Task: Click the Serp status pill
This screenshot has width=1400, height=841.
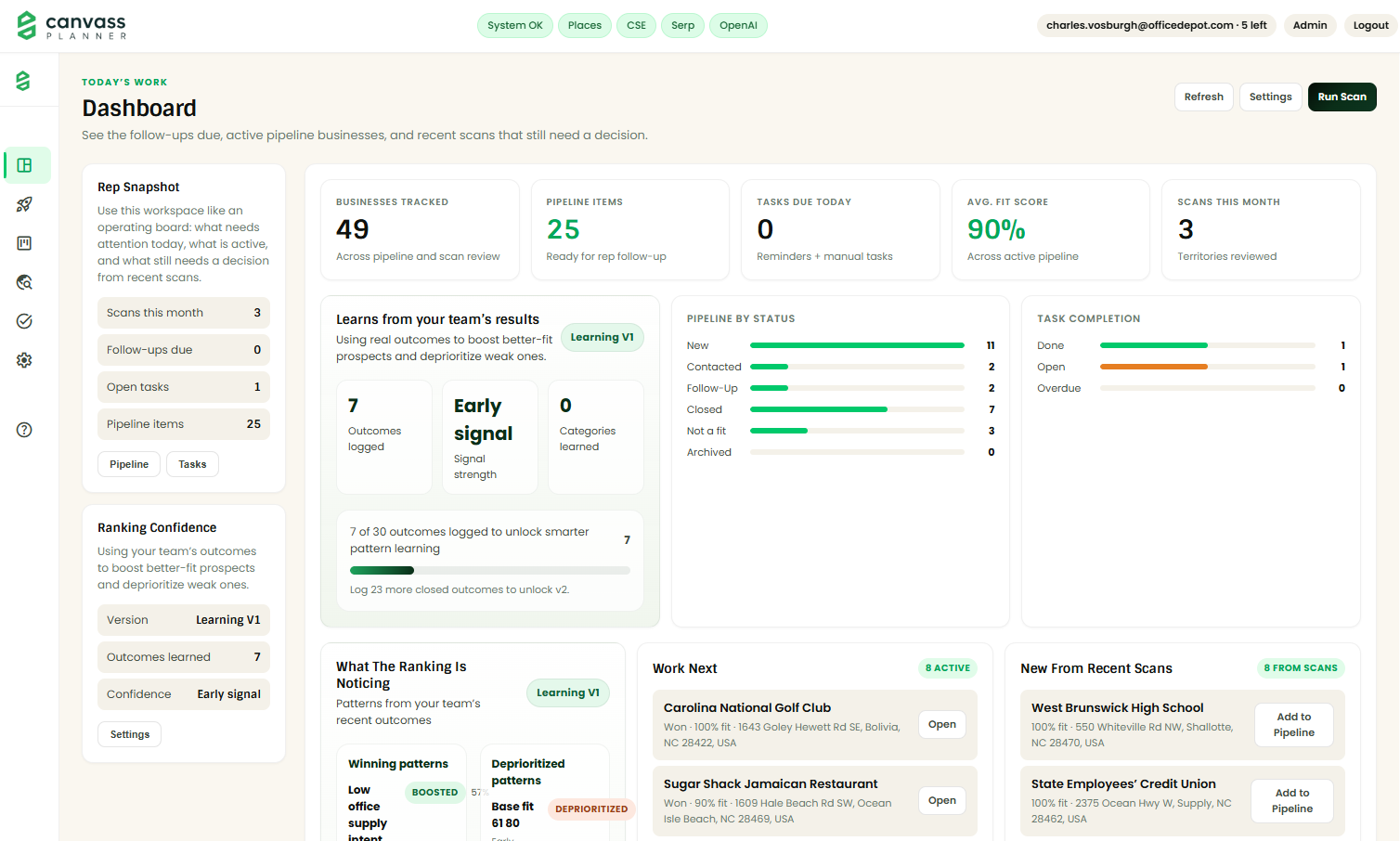Action: tap(683, 25)
